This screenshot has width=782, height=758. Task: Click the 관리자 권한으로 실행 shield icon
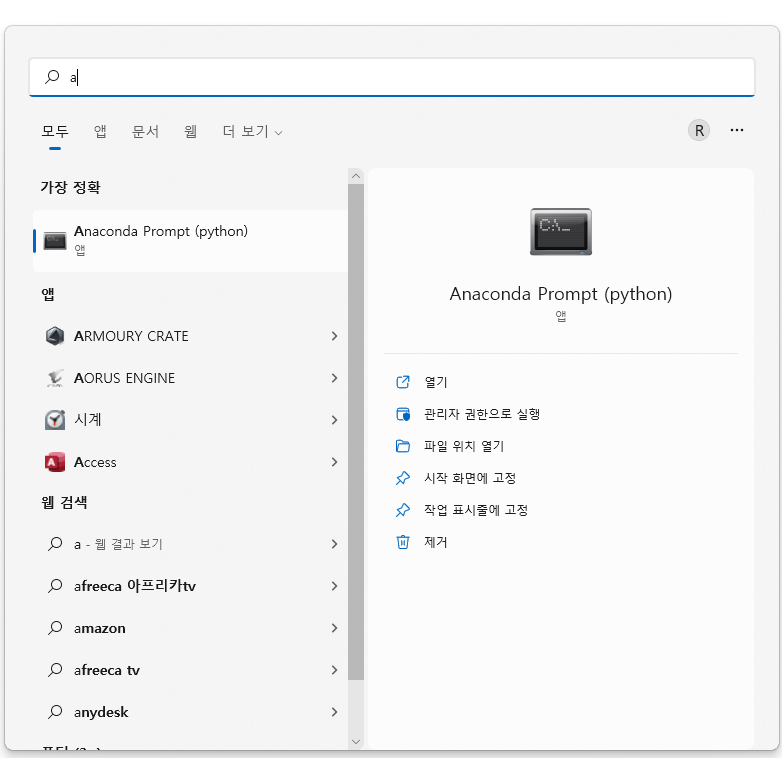point(403,414)
